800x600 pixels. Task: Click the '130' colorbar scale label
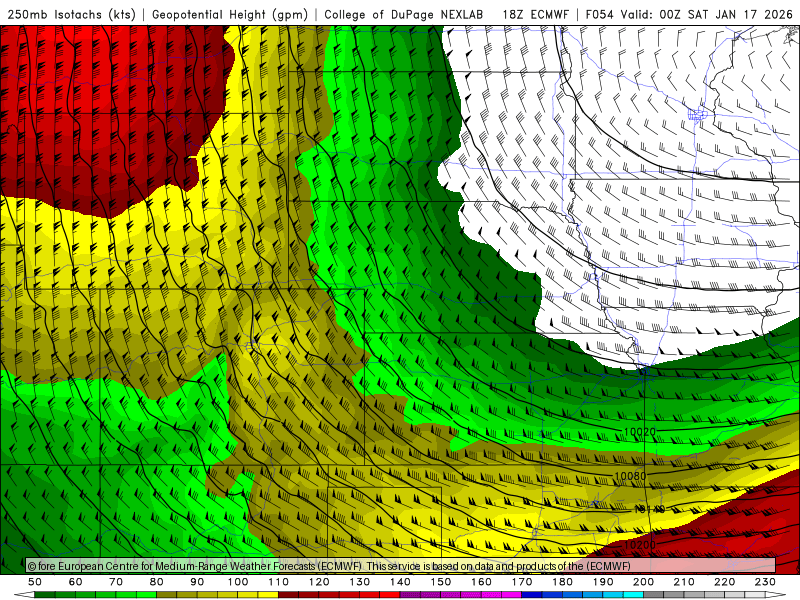[x=360, y=582]
